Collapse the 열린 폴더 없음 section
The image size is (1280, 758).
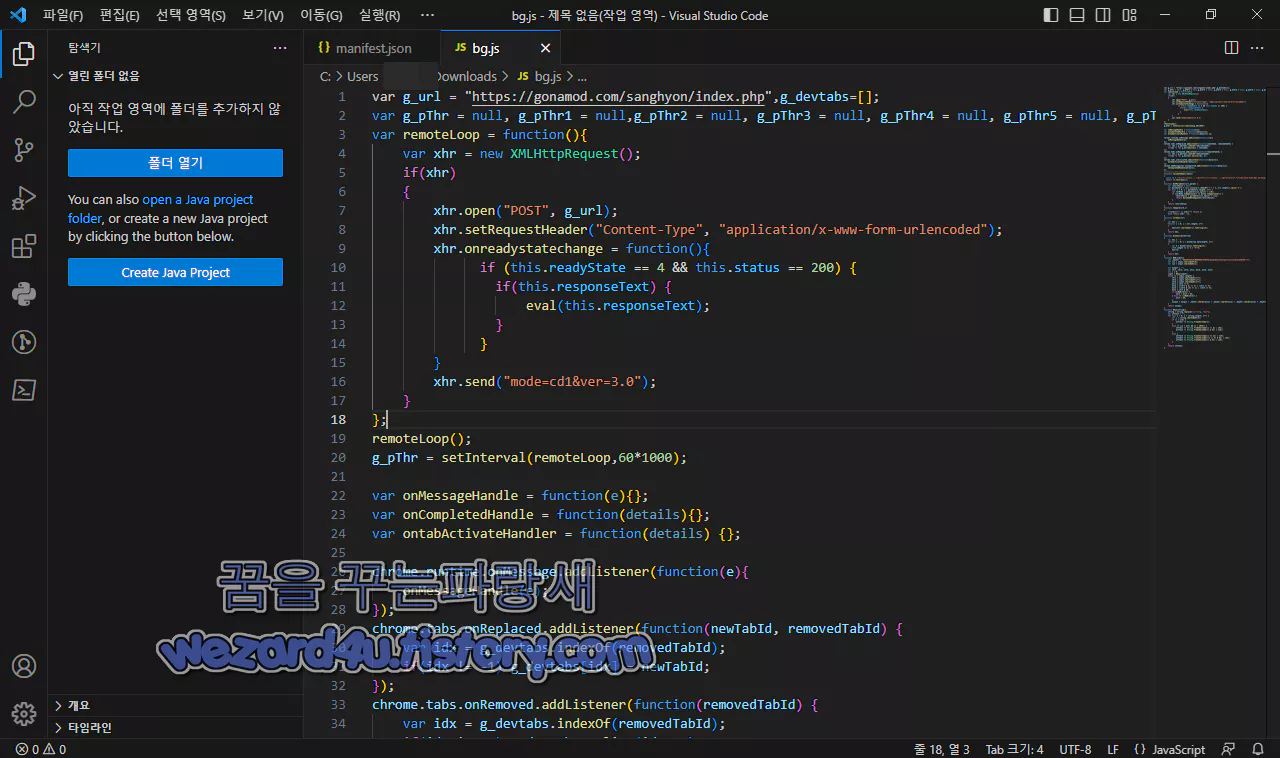(175, 76)
